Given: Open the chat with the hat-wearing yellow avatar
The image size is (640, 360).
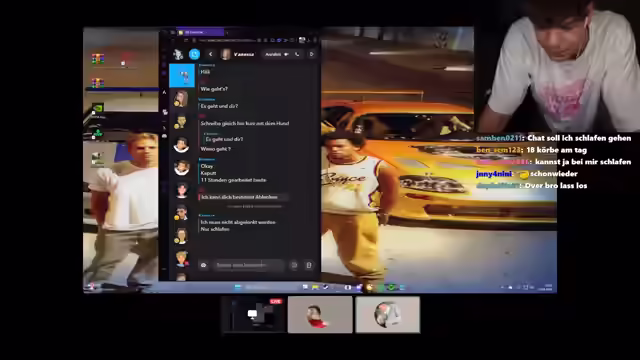Looking at the screenshot, I should coord(181,122).
